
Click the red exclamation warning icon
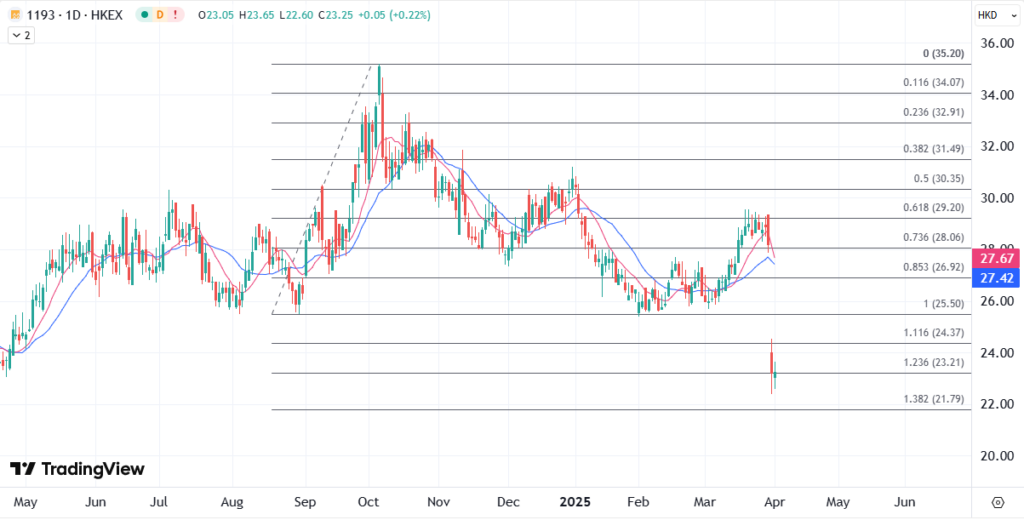tap(177, 15)
